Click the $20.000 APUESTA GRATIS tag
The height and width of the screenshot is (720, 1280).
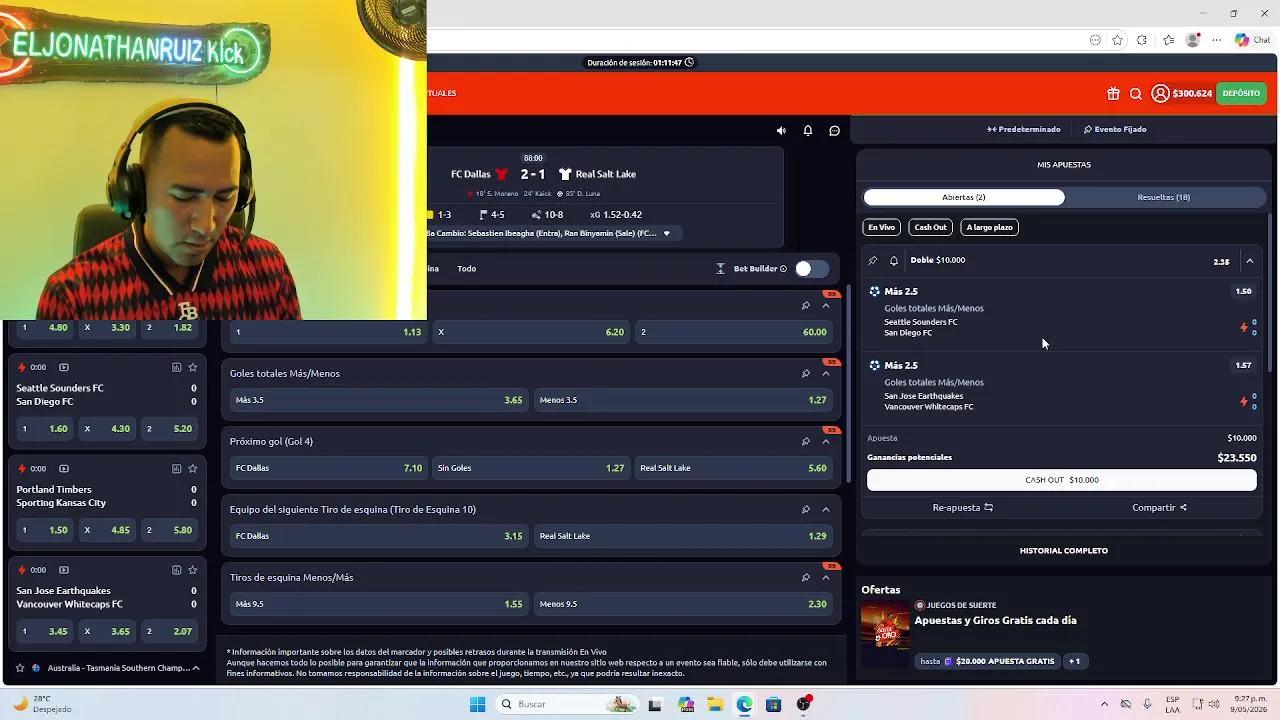(988, 661)
